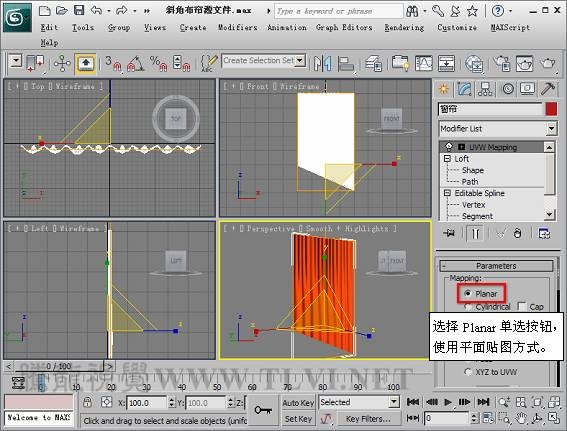Click the Set Key button
Screen dimensions: 567x431
(298, 419)
